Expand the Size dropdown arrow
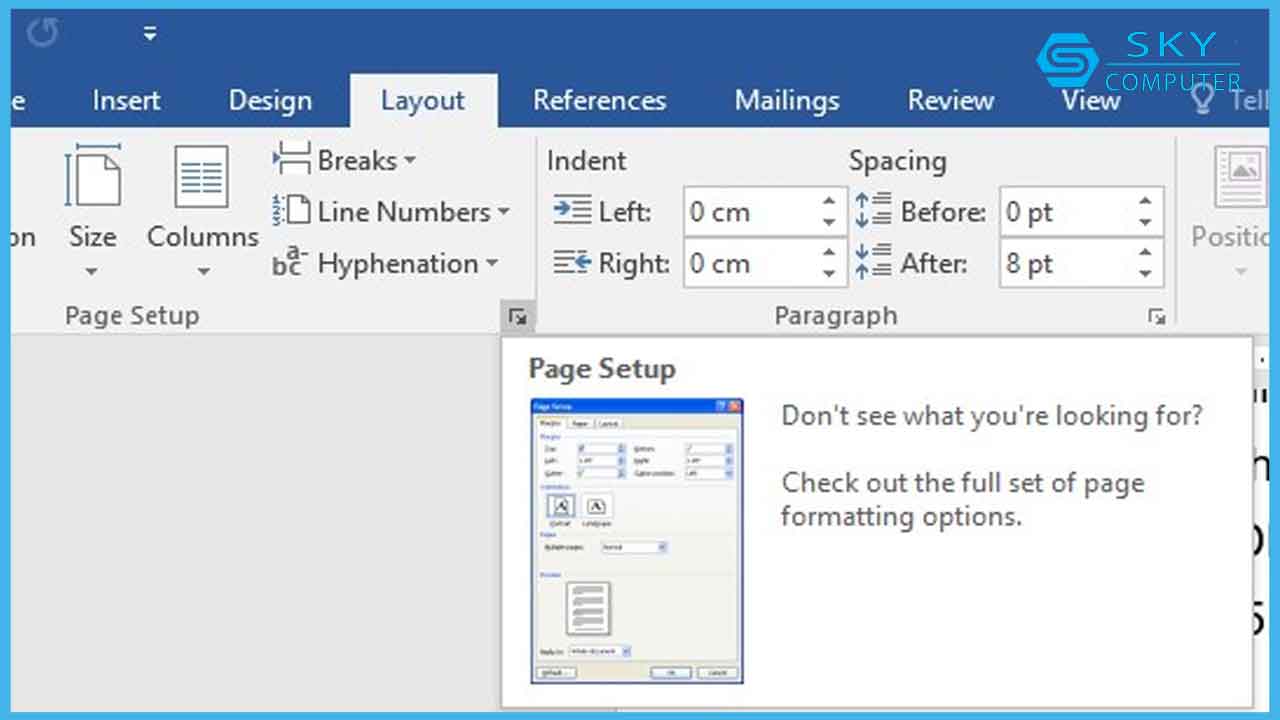 92,271
